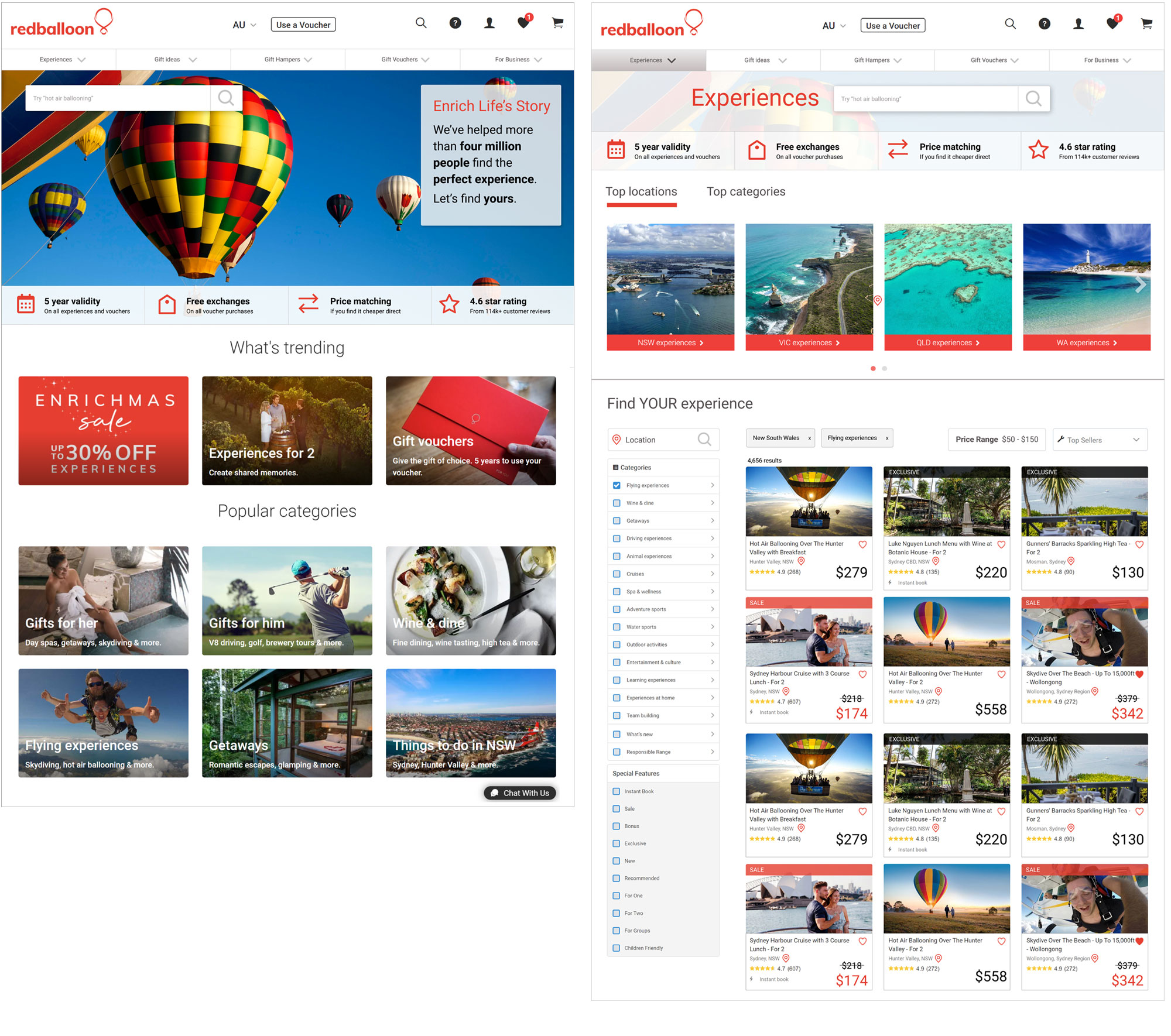Enable Sale special feature checkbox
Viewport: 1171px width, 1036px height.
616,809
